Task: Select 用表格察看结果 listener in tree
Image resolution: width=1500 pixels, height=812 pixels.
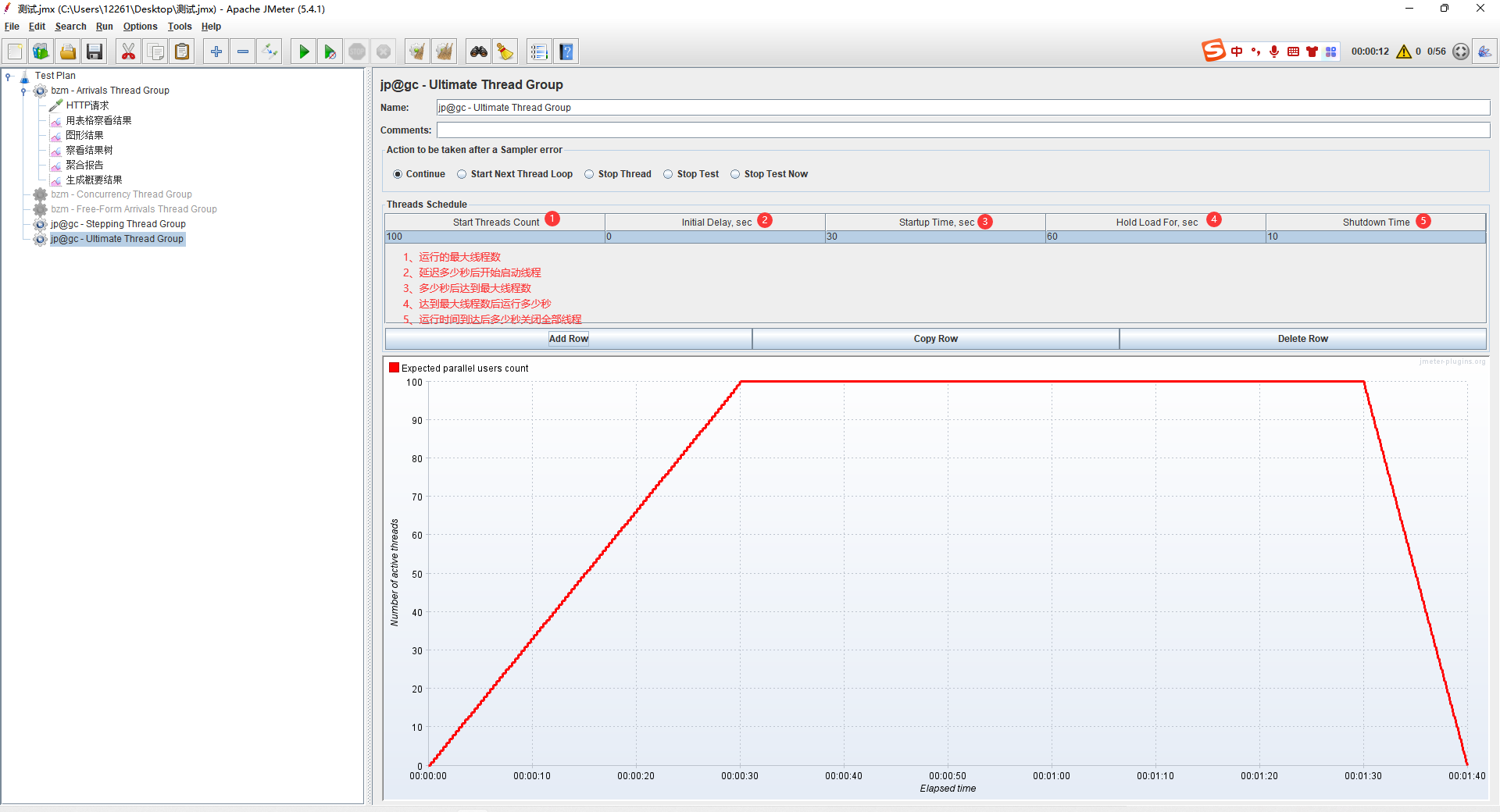Action: pyautogui.click(x=98, y=120)
